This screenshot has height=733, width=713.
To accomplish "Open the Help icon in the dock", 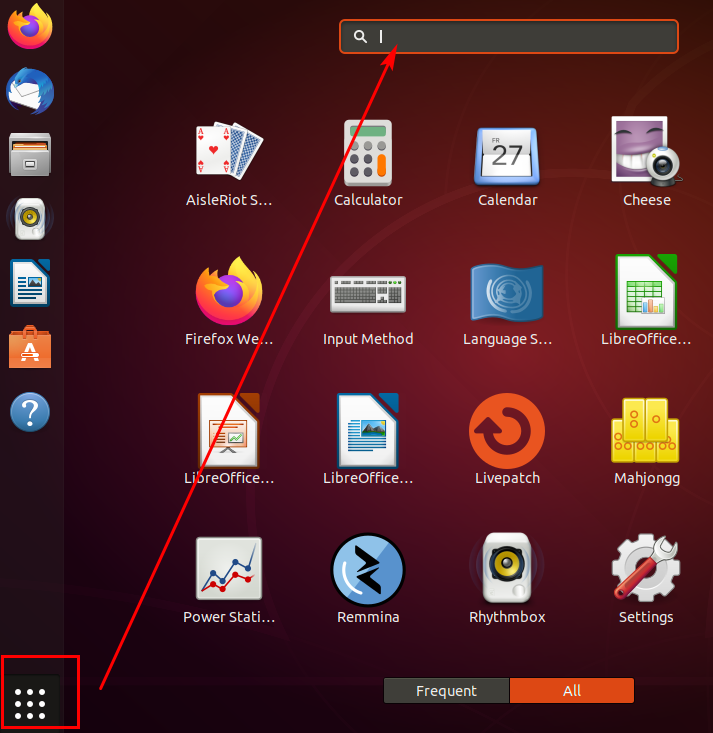I will click(x=30, y=411).
